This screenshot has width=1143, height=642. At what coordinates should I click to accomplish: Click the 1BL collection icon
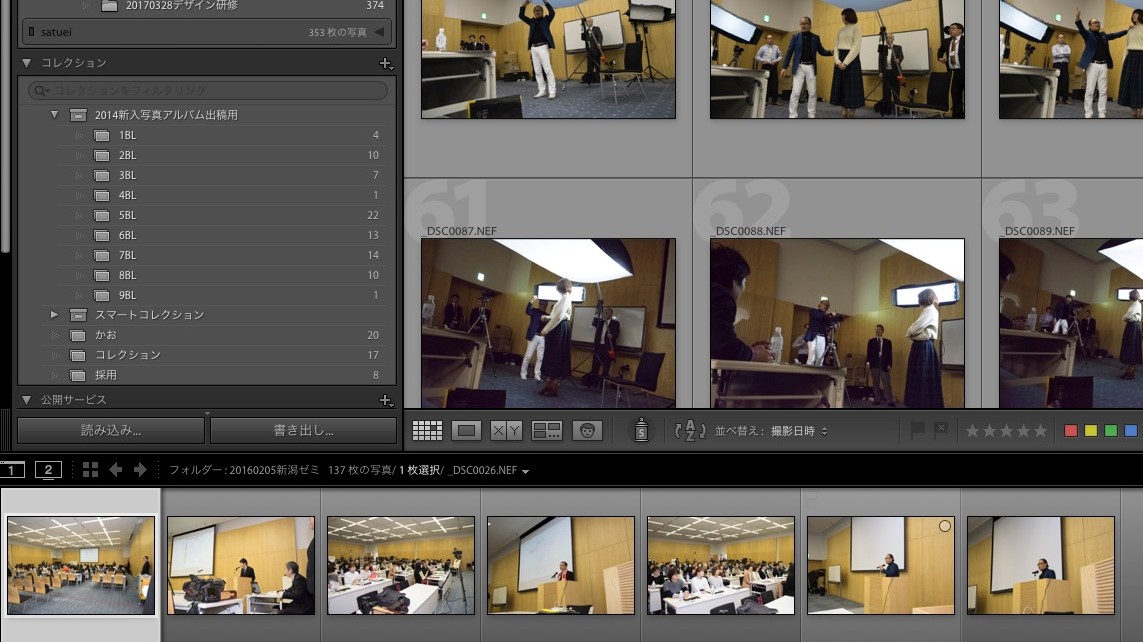pos(102,136)
